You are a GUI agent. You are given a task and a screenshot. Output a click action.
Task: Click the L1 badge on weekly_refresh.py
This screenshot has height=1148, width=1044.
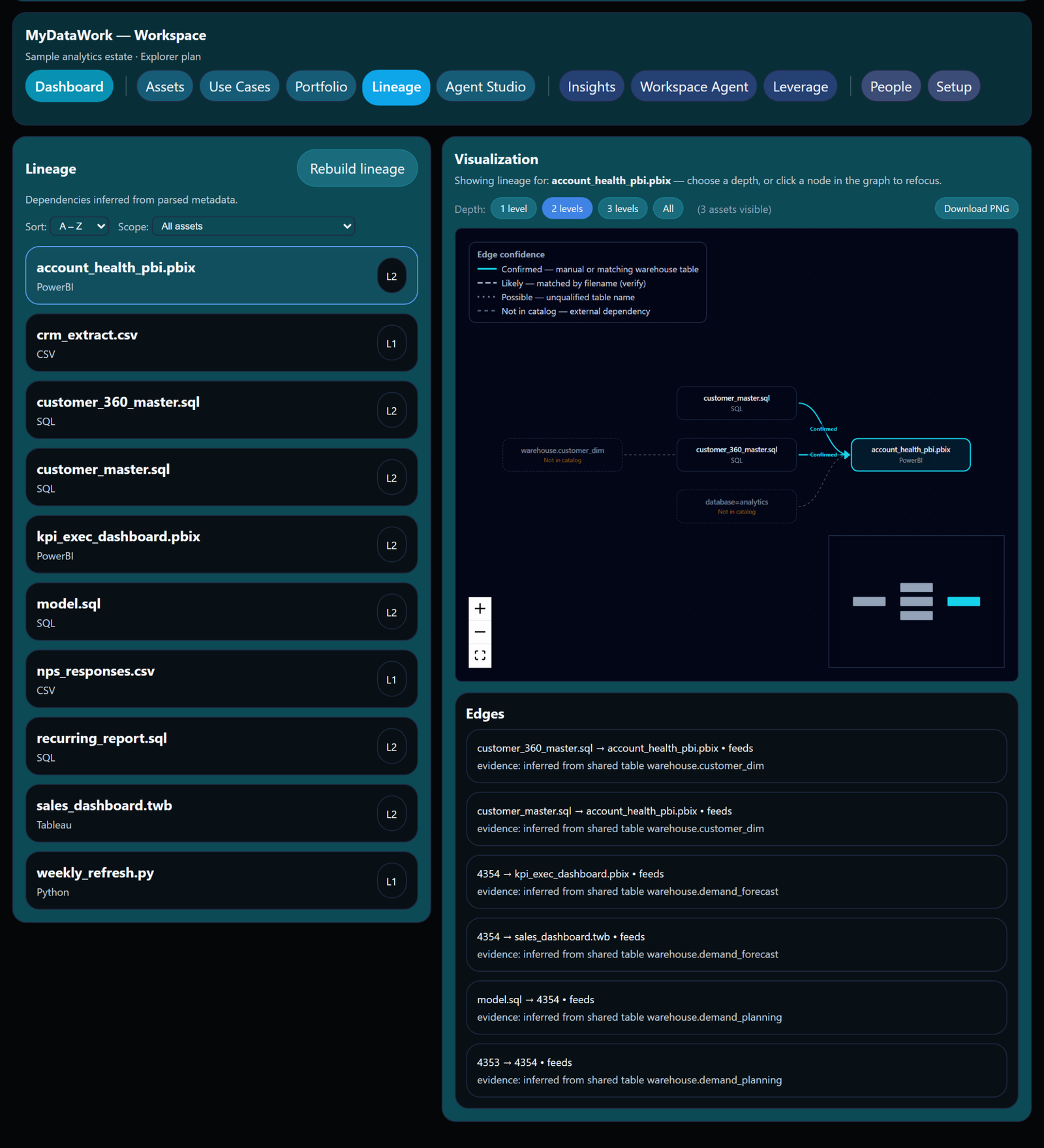tap(391, 881)
